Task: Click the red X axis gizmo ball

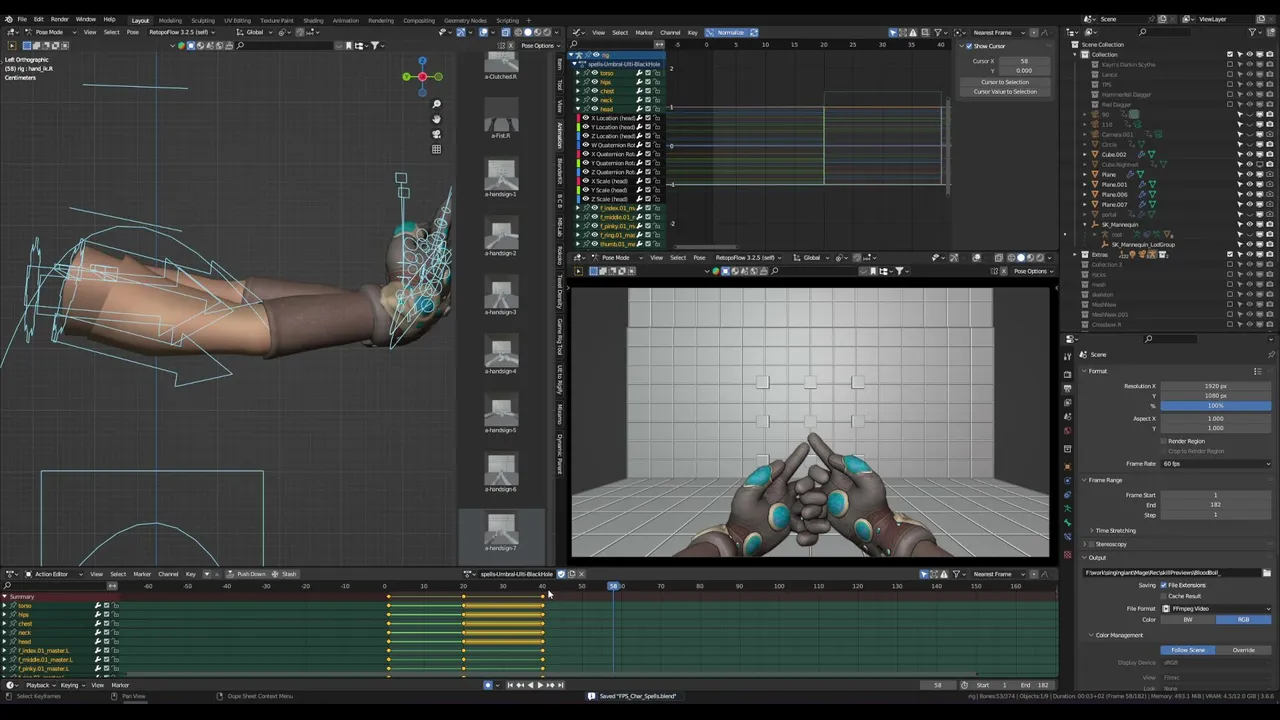Action: [423, 77]
